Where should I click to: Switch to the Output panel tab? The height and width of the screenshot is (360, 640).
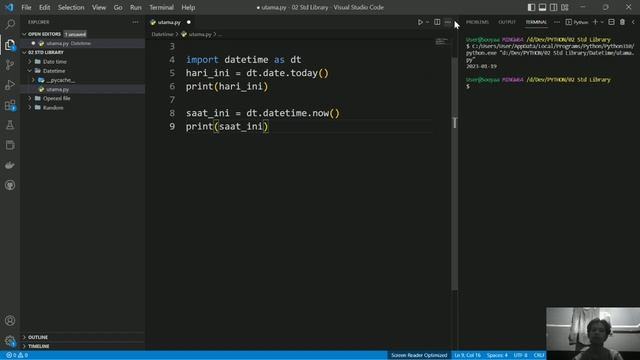tap(507, 22)
